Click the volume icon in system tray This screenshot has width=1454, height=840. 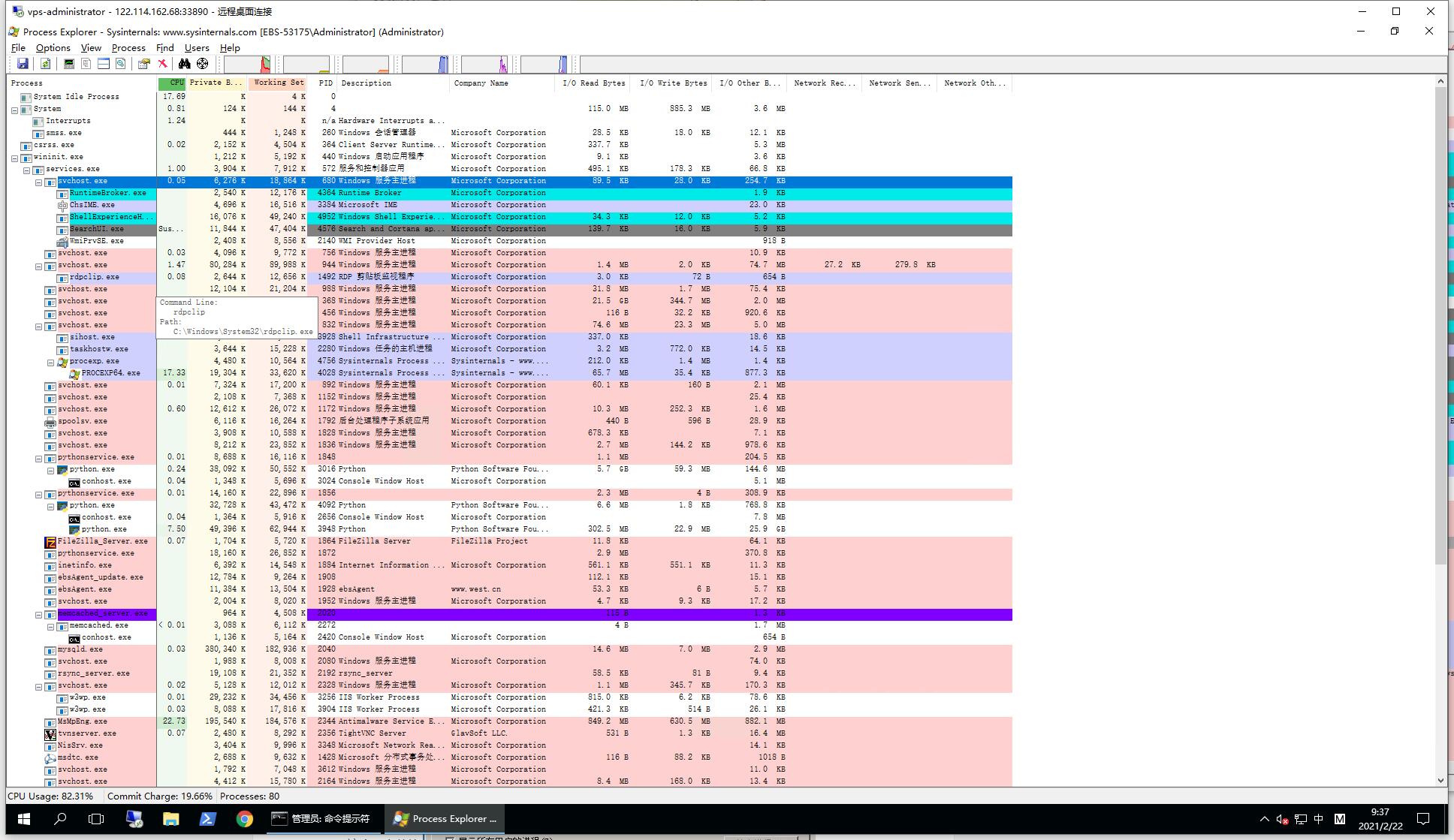click(1282, 819)
